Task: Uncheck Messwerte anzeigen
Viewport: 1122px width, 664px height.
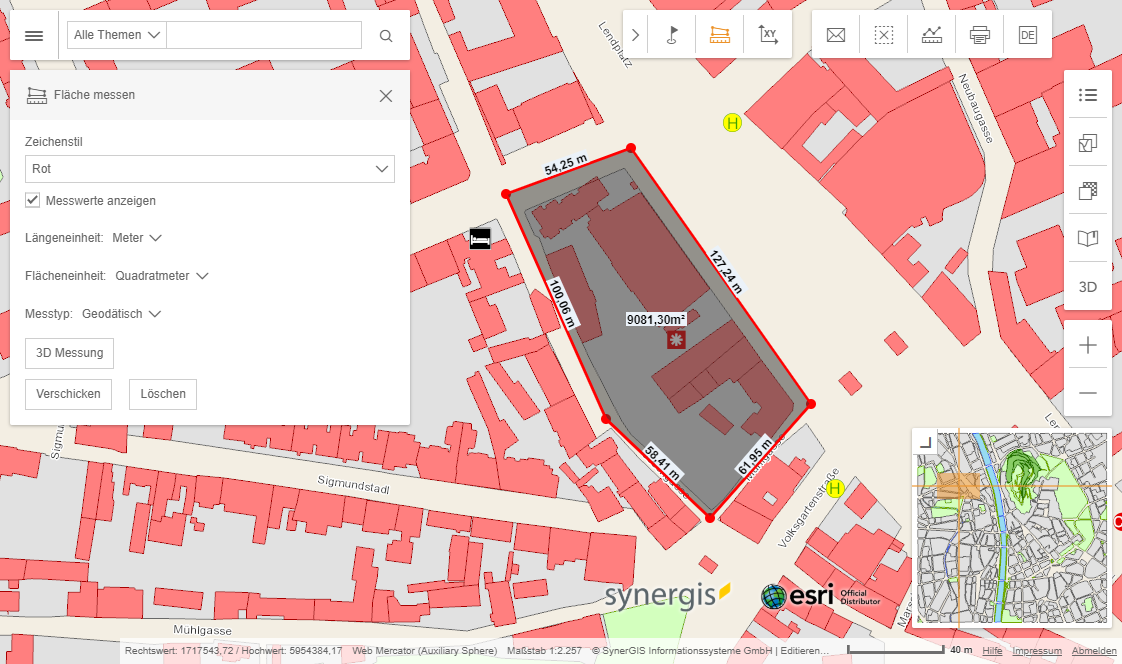Action: (x=32, y=200)
